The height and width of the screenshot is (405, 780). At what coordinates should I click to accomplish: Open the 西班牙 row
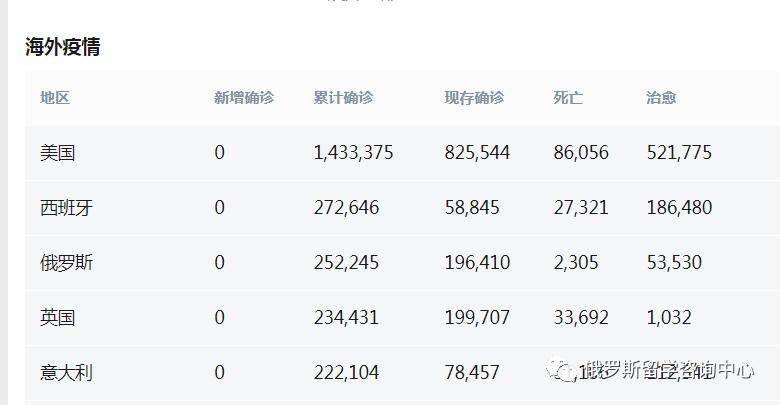point(67,208)
